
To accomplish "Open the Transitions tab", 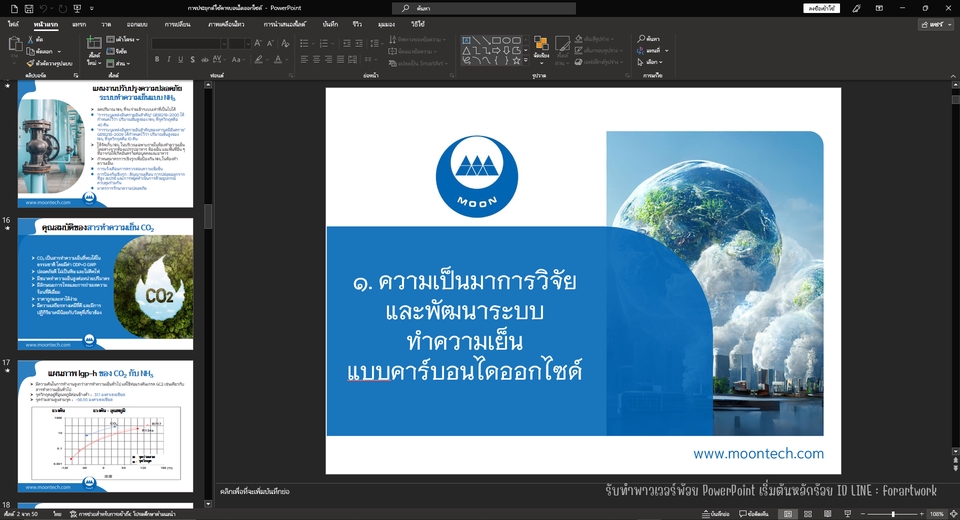I will point(178,24).
